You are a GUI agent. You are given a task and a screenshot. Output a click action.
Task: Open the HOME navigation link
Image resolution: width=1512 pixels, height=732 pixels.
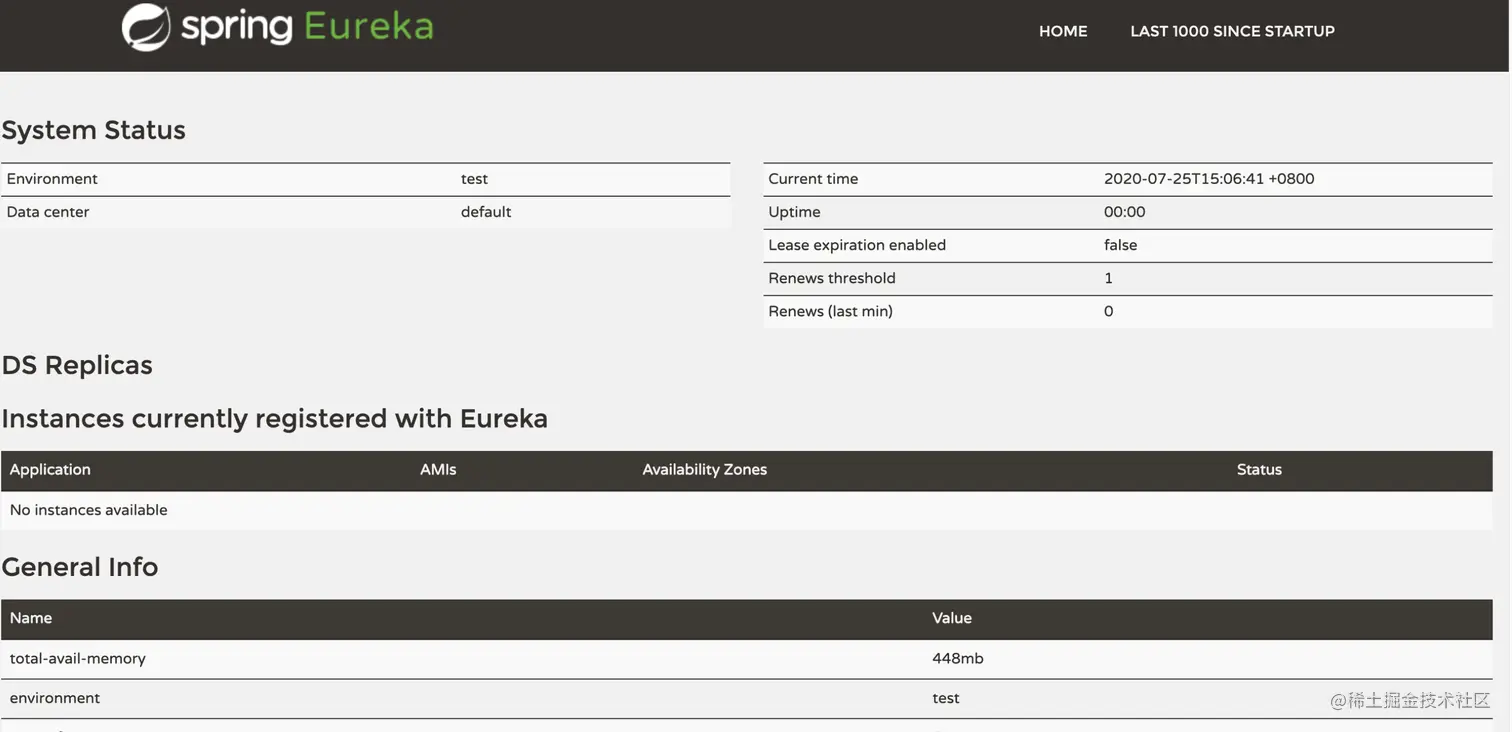coord(1063,31)
